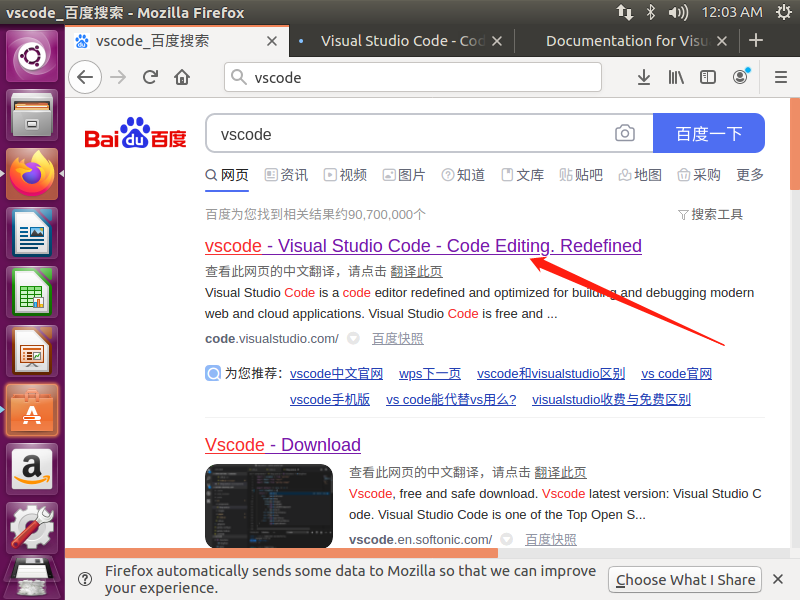Select Baidu 地图 category tab
This screenshot has height=600, width=800.
click(x=640, y=175)
